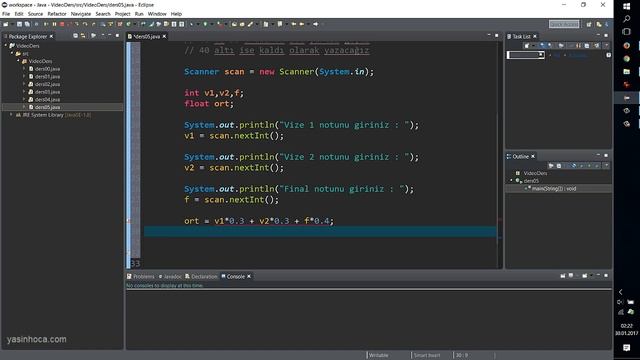Select ders01.java in Package Explorer
640x360 pixels.
(x=47, y=76)
